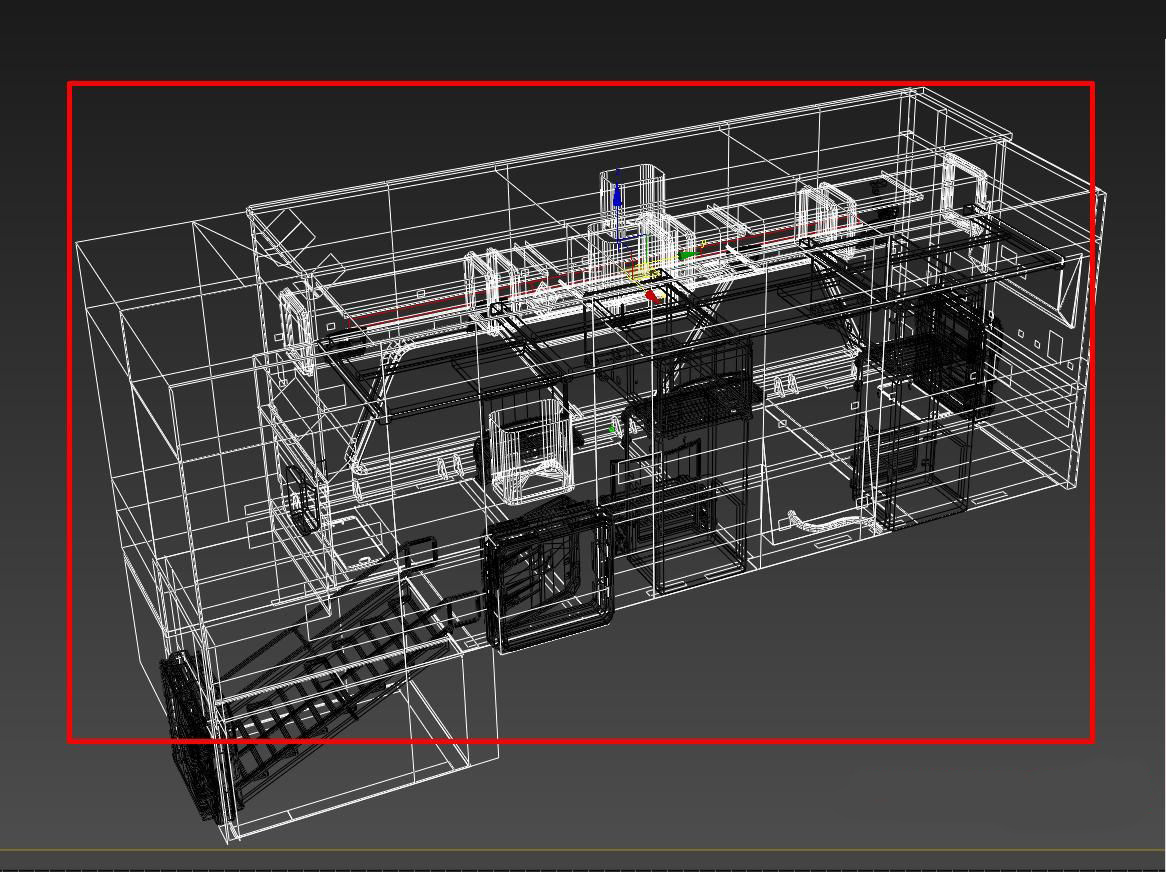Viewport: 1166px width, 872px height.
Task: Grab the green Y-axis arrow of the move gizmo
Action: click(x=687, y=256)
